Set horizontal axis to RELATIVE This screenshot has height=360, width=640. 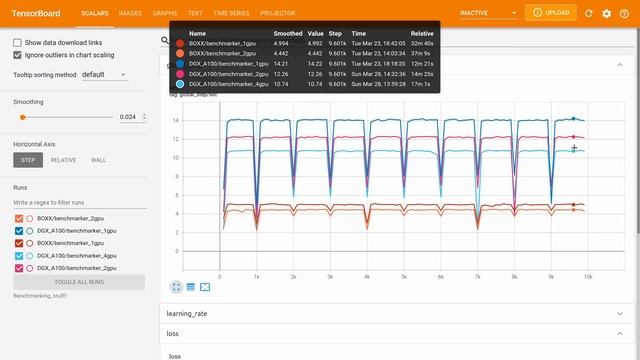63,160
